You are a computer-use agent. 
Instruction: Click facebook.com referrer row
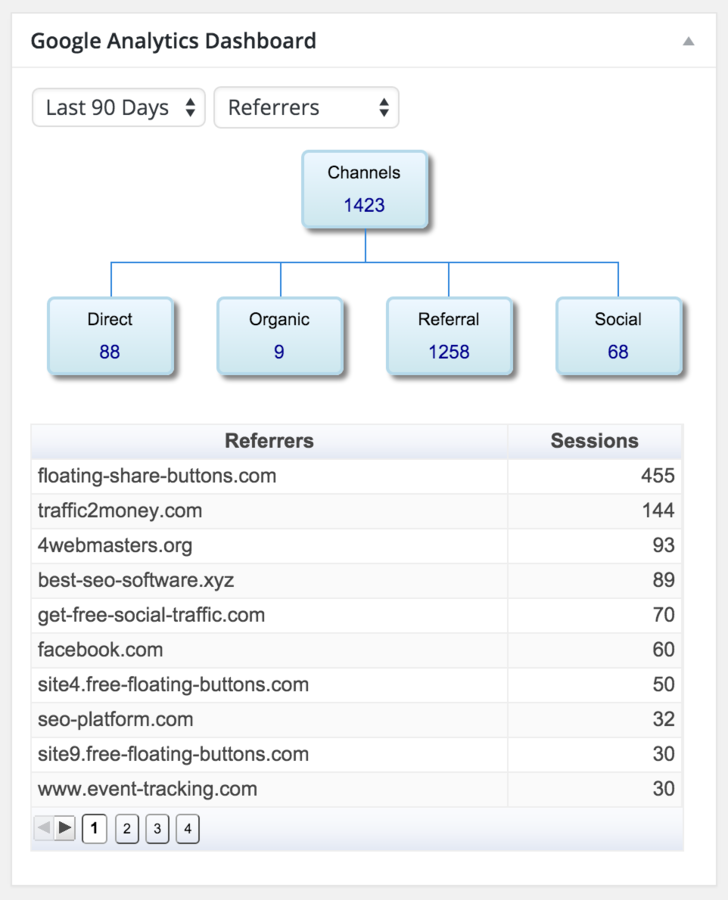[357, 650]
